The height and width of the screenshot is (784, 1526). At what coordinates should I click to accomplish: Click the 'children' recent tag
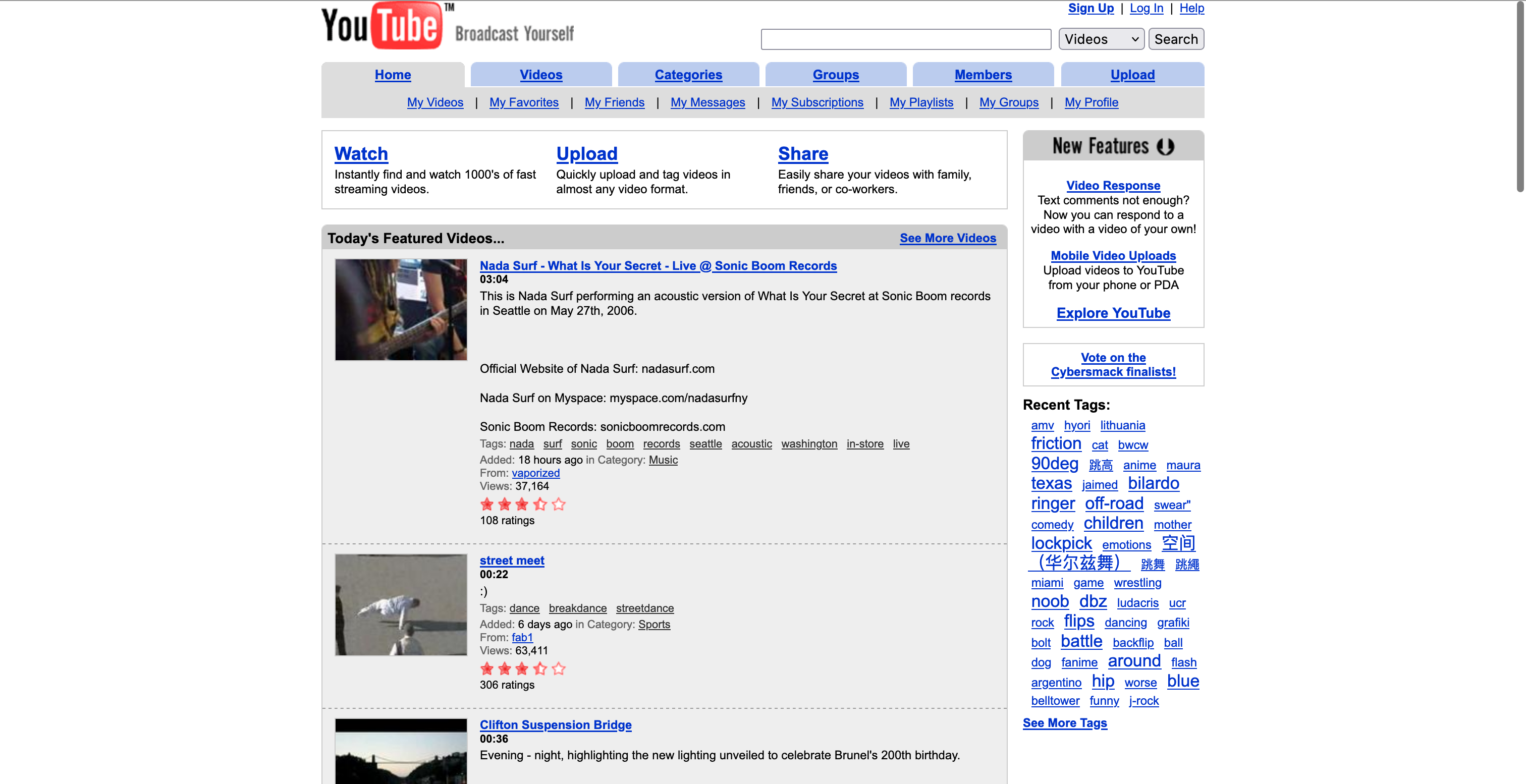pos(1113,523)
